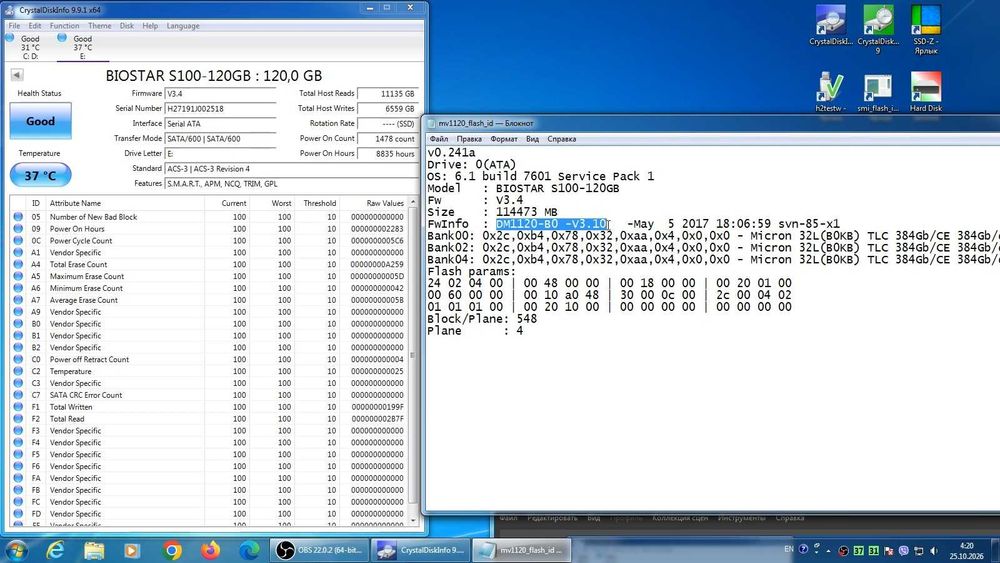1000x563 pixels.
Task: Click the status dot of Temperature row
Action: [x=18, y=371]
